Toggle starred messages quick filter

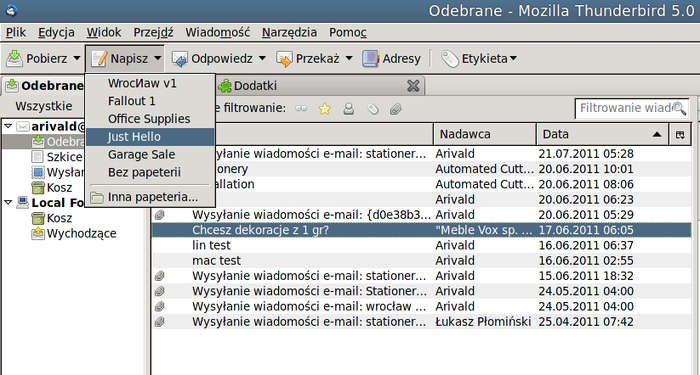click(325, 108)
